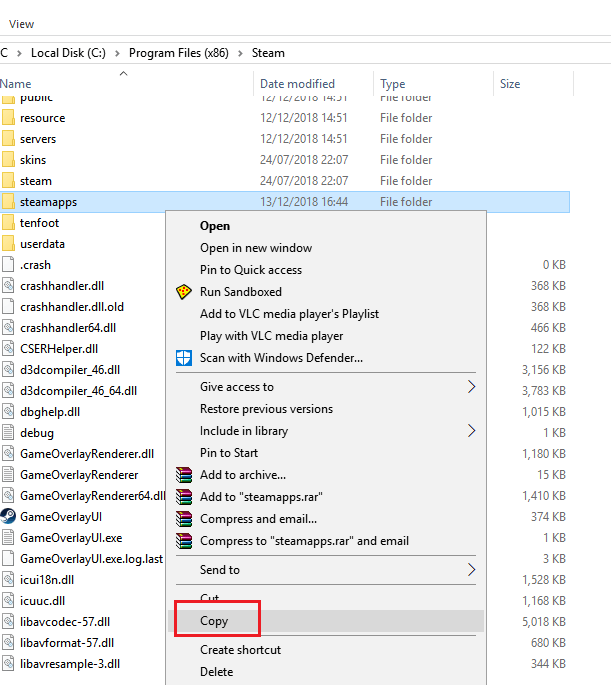The width and height of the screenshot is (611, 685).
Task: Sort files by Date modified column
Action: [x=297, y=84]
